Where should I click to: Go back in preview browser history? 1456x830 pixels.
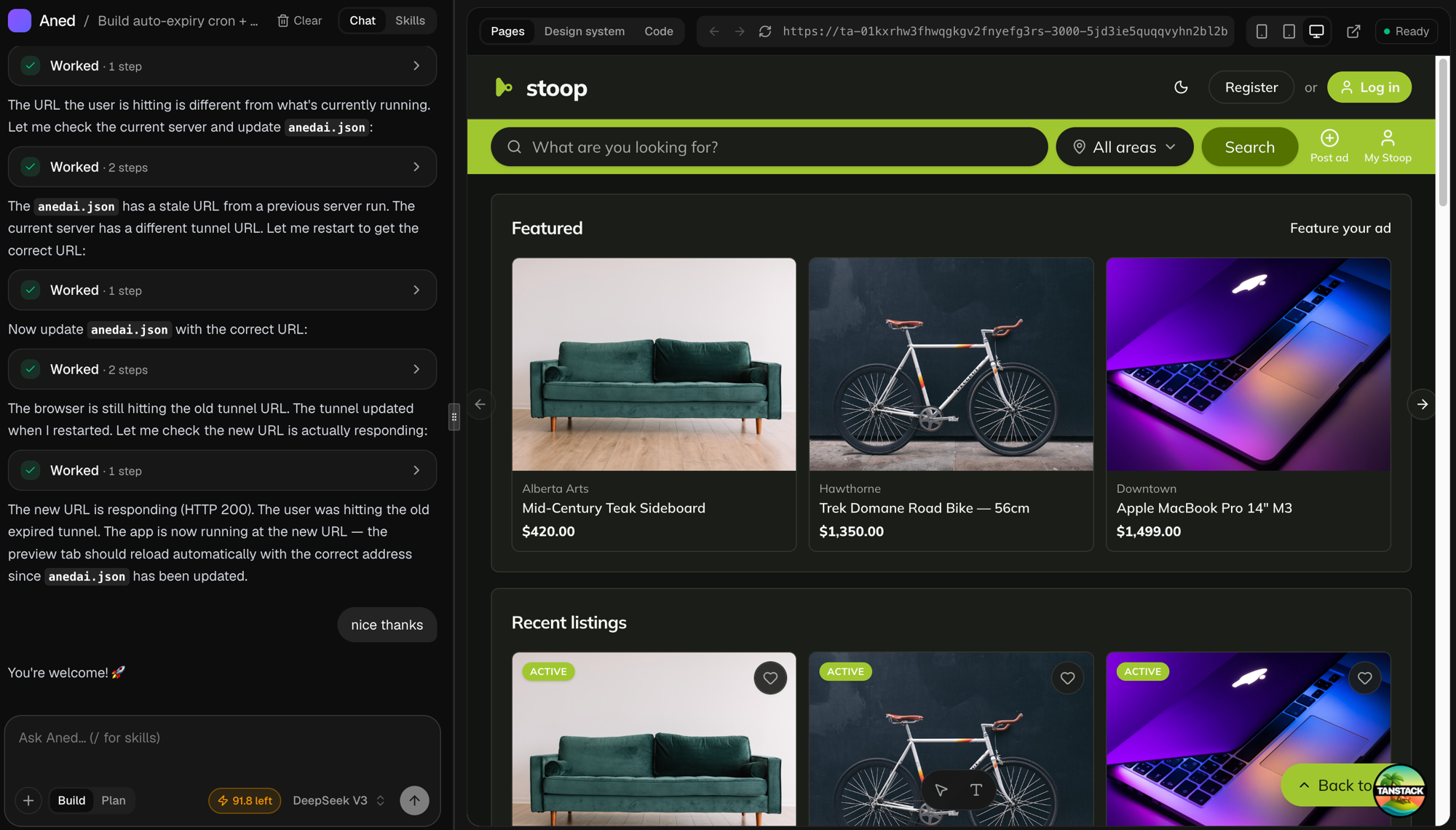click(714, 31)
